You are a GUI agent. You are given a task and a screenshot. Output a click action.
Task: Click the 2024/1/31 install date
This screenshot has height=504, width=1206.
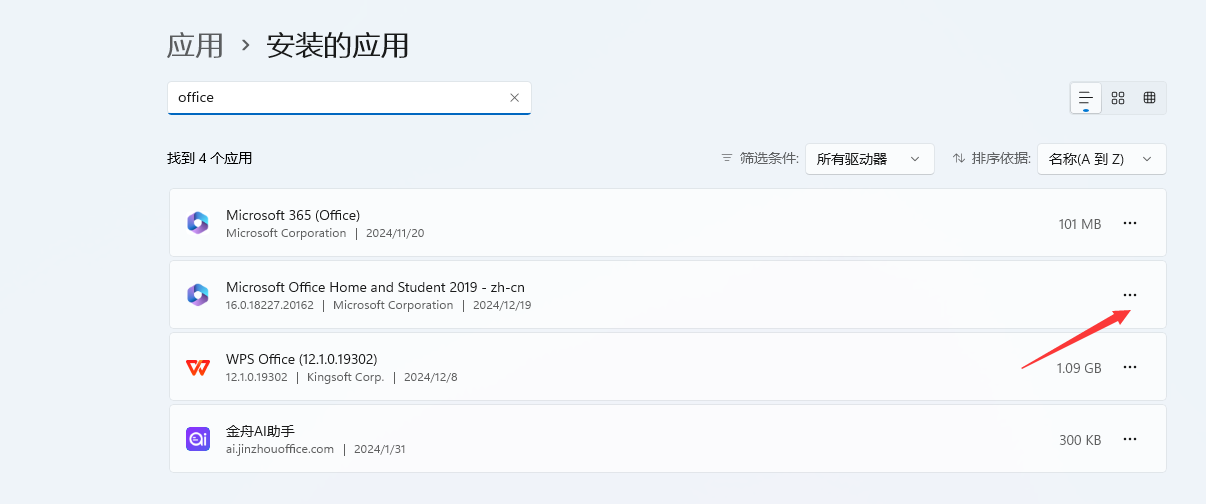(x=380, y=449)
